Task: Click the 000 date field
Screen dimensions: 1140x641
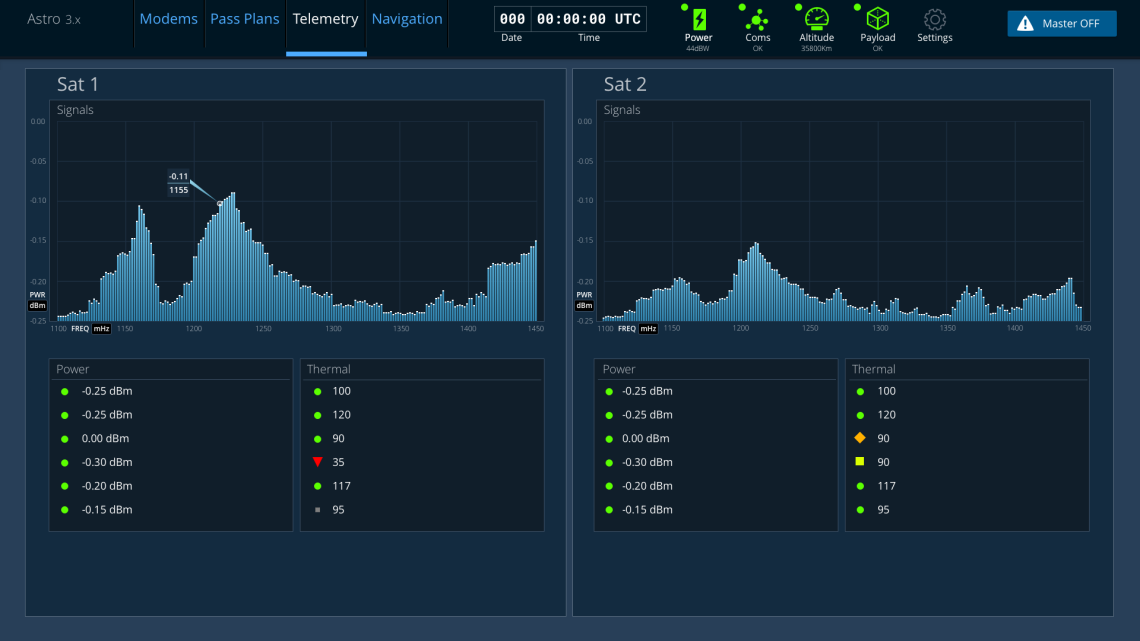Action: 512,19
